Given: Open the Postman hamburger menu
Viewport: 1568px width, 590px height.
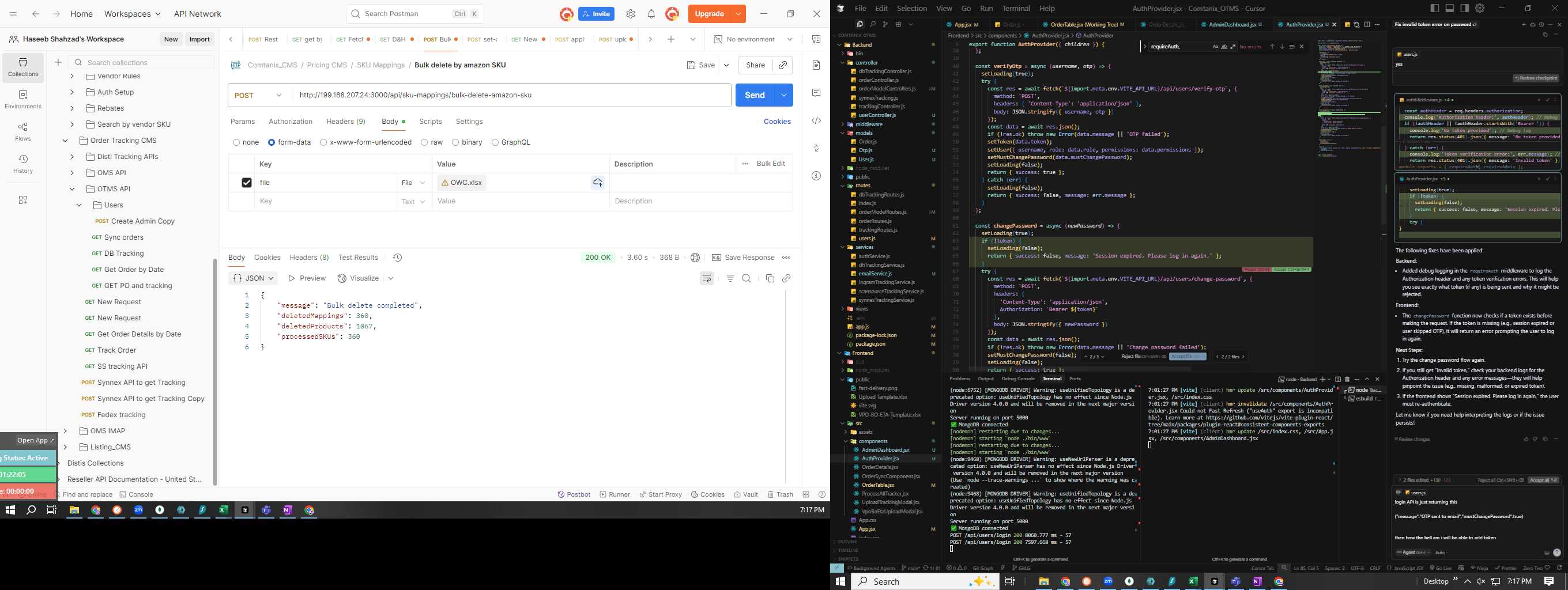Looking at the screenshot, I should pyautogui.click(x=13, y=14).
